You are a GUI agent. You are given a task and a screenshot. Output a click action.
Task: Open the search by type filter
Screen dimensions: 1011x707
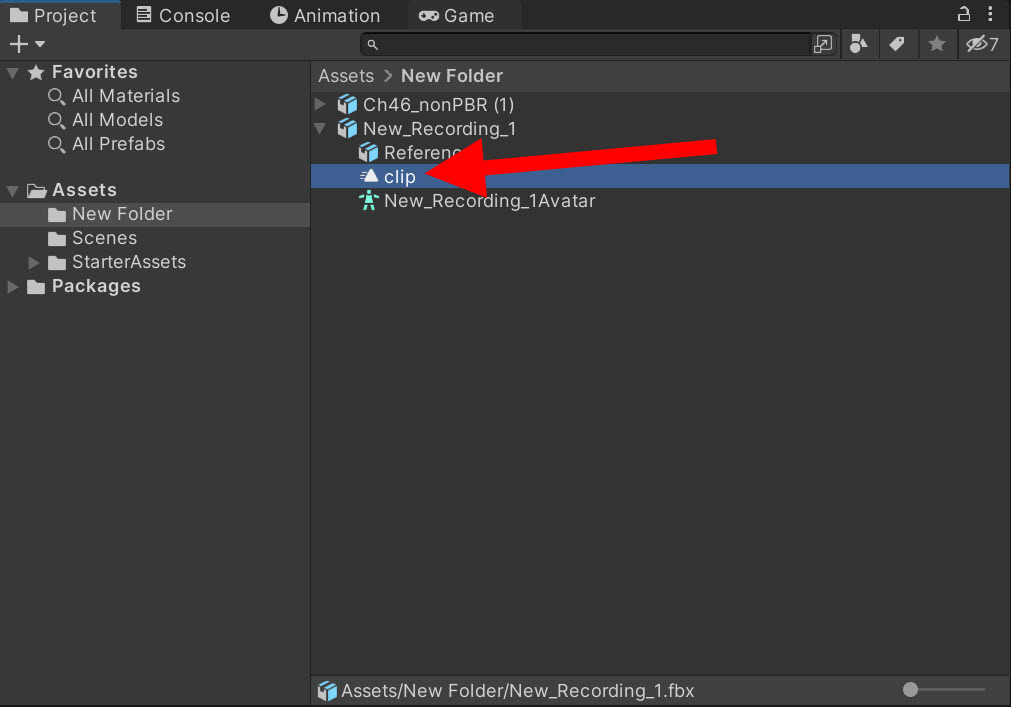coord(859,44)
